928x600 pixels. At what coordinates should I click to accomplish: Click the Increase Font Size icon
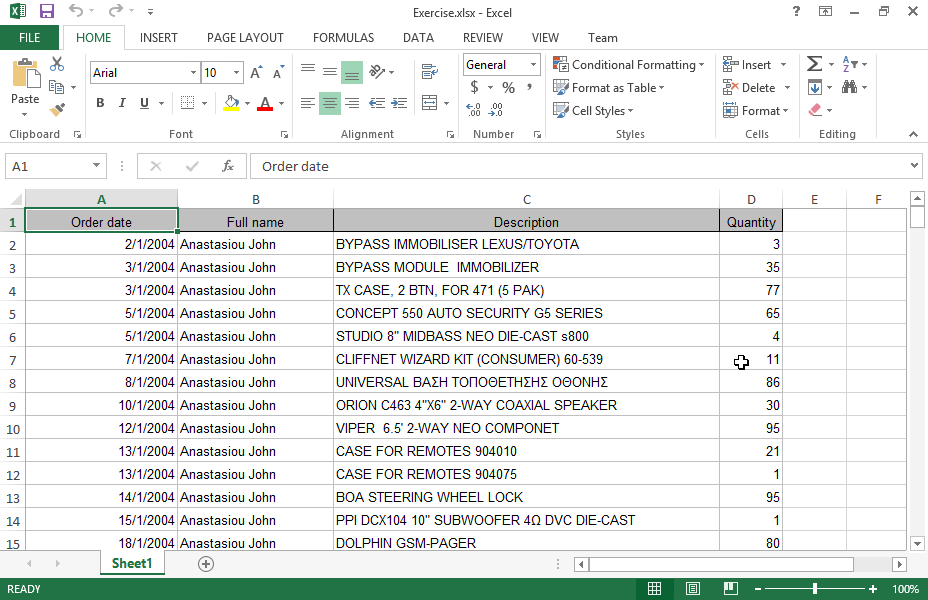pos(256,73)
